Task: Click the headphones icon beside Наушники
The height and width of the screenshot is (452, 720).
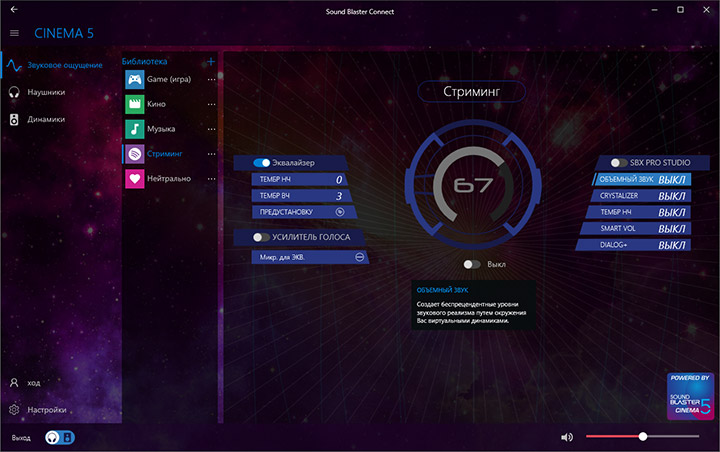Action: 14,92
